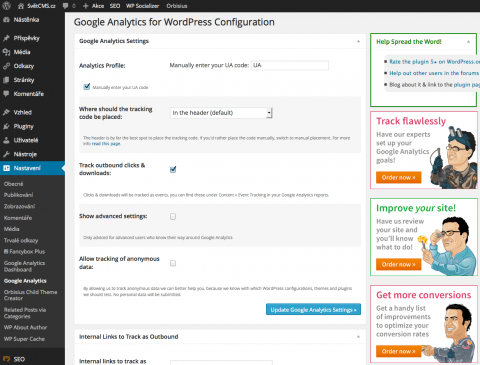Viewport: 480px width, 365px height.
Task: Click the Uživatelé user icon
Action: pos(6,140)
